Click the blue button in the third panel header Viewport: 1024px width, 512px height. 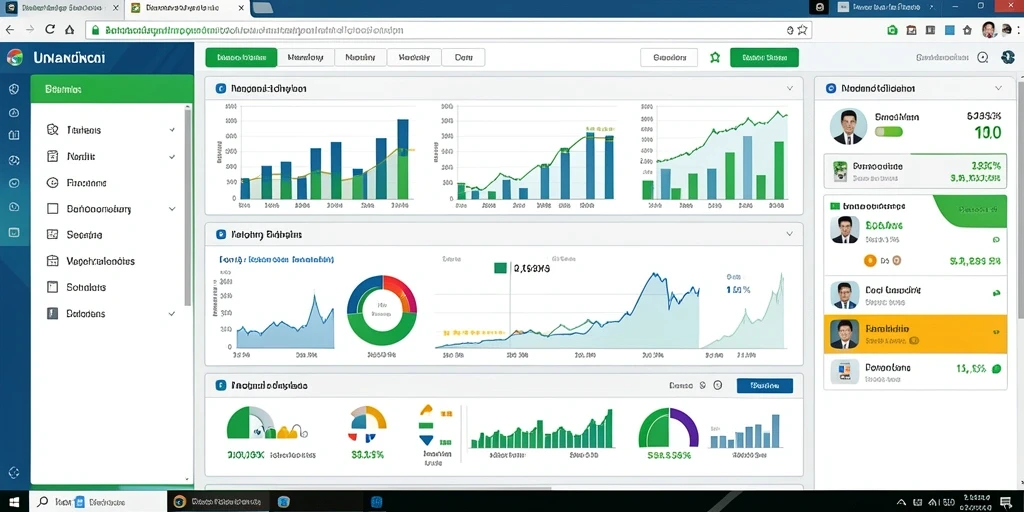click(x=765, y=385)
